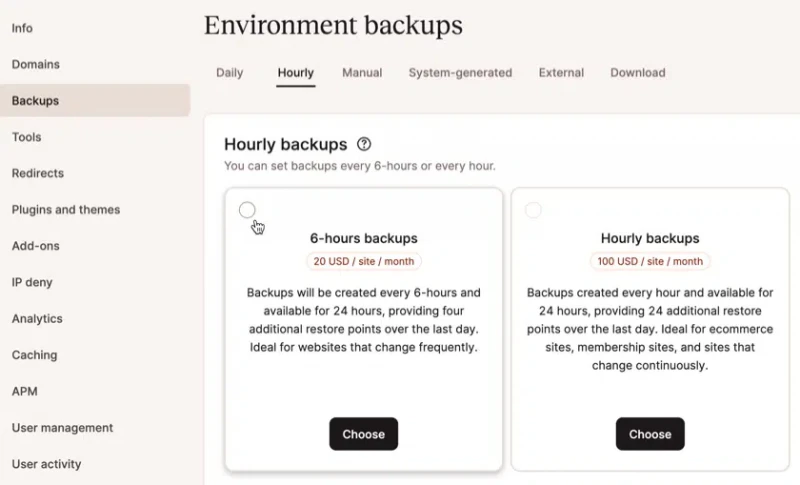
Task: Open the System-generated tab
Action: click(460, 73)
